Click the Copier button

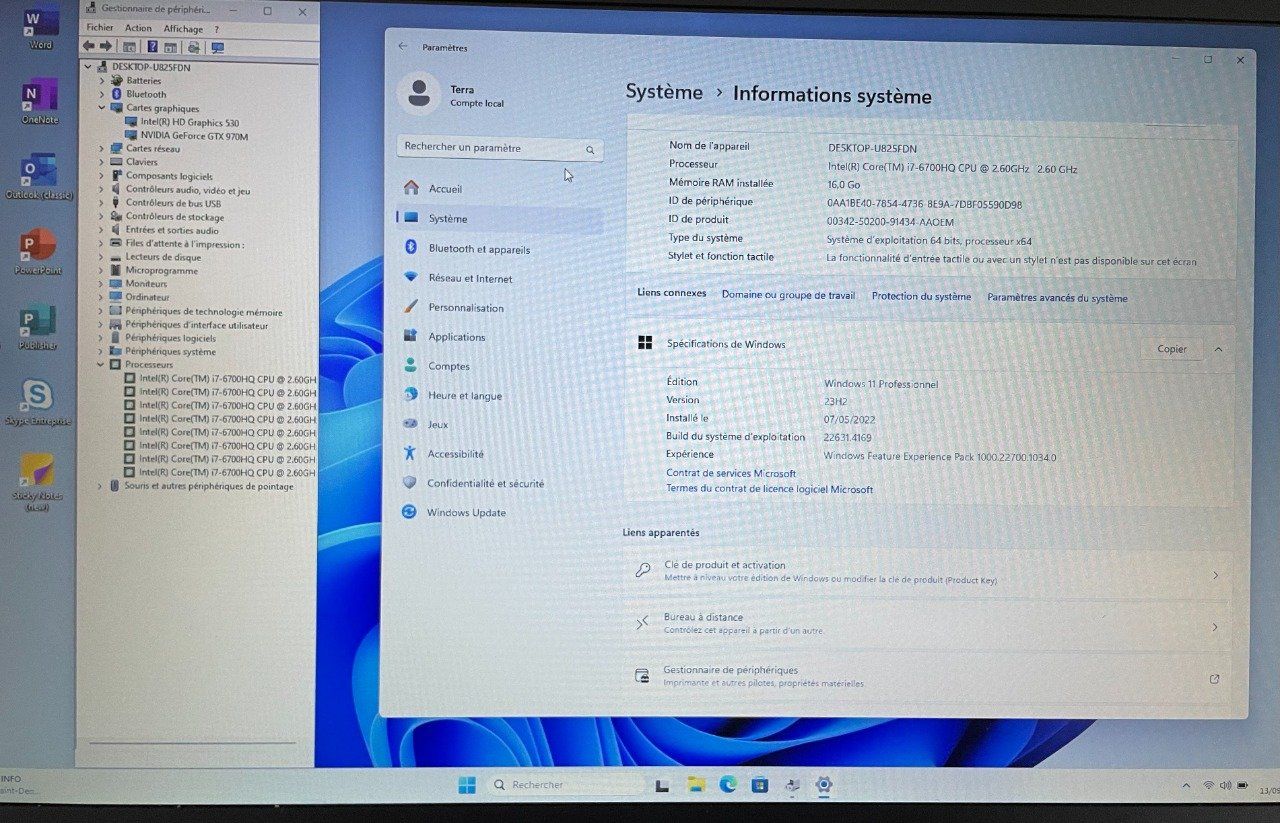[1171, 349]
